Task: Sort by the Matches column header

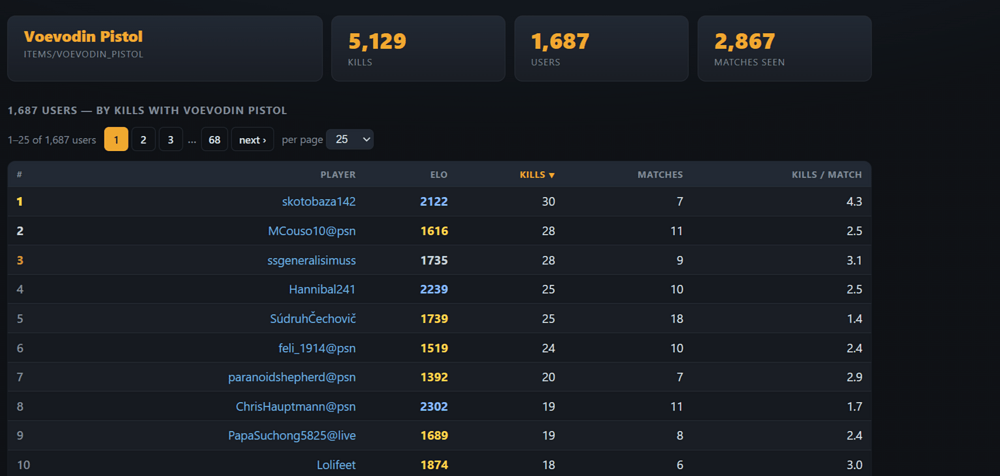Action: (x=660, y=175)
